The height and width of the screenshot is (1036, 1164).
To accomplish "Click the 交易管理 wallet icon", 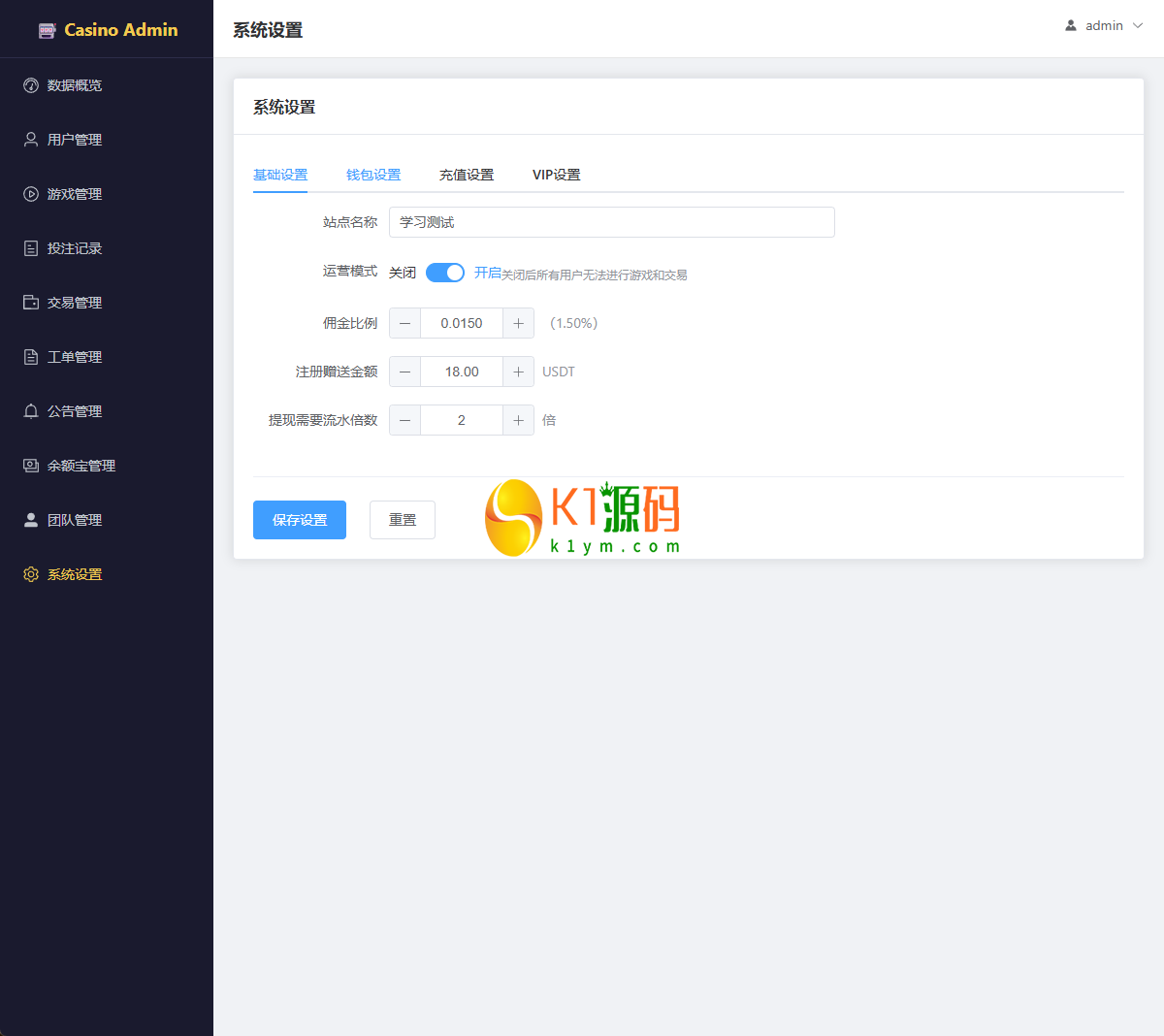I will [31, 303].
